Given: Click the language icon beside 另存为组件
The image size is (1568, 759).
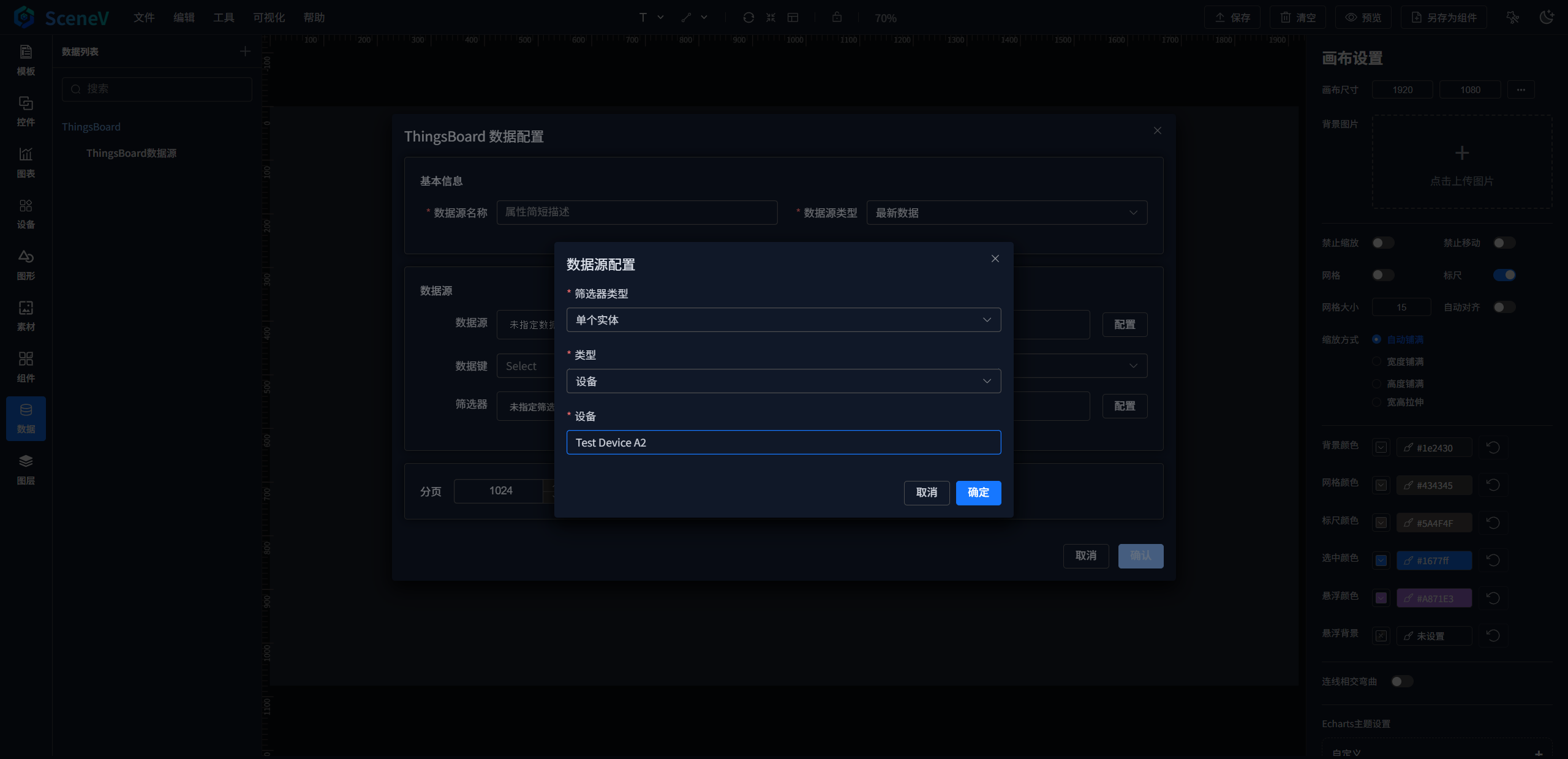Looking at the screenshot, I should pyautogui.click(x=1513, y=17).
